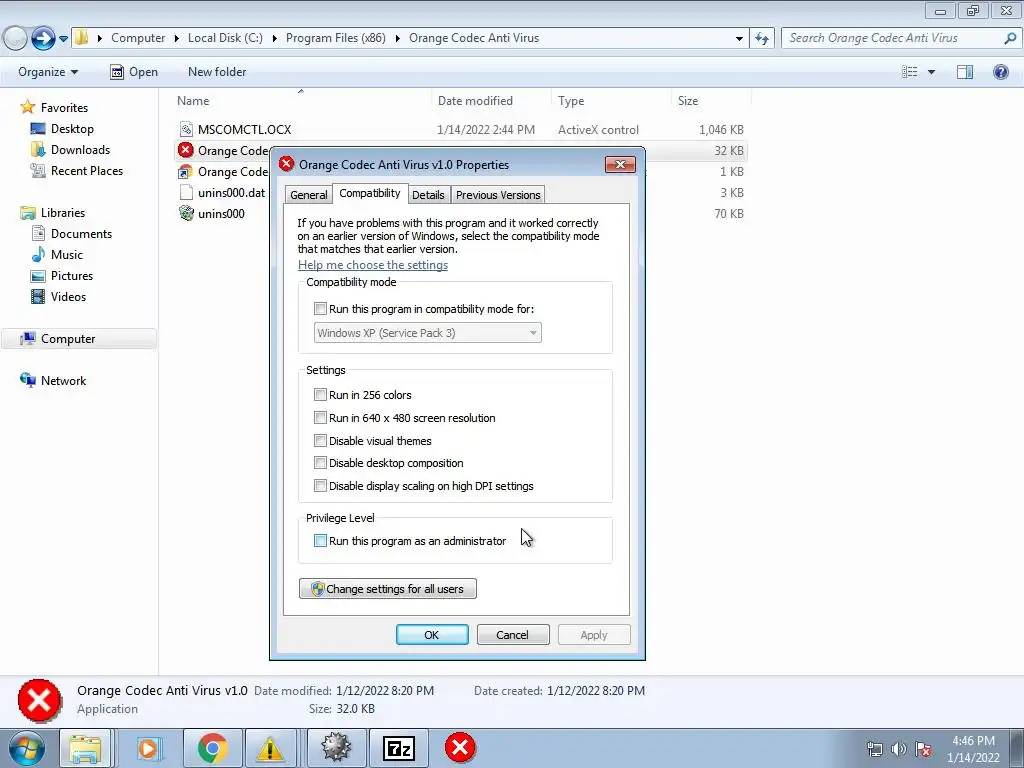The height and width of the screenshot is (768, 1024).
Task: Click the Windows Start orb
Action: 26,748
